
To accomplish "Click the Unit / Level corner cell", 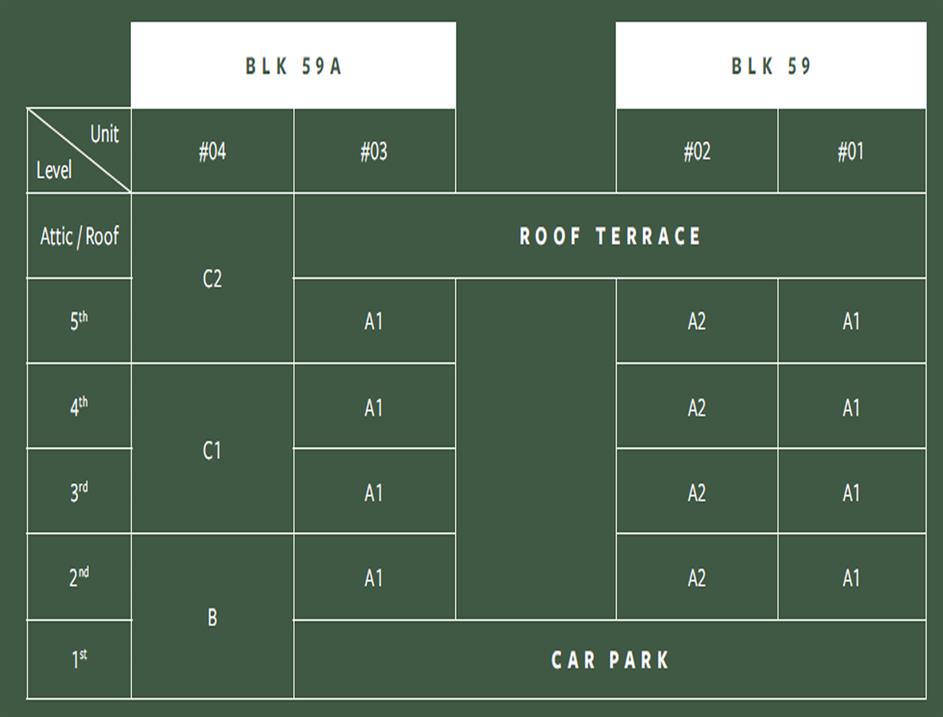I will (79, 151).
